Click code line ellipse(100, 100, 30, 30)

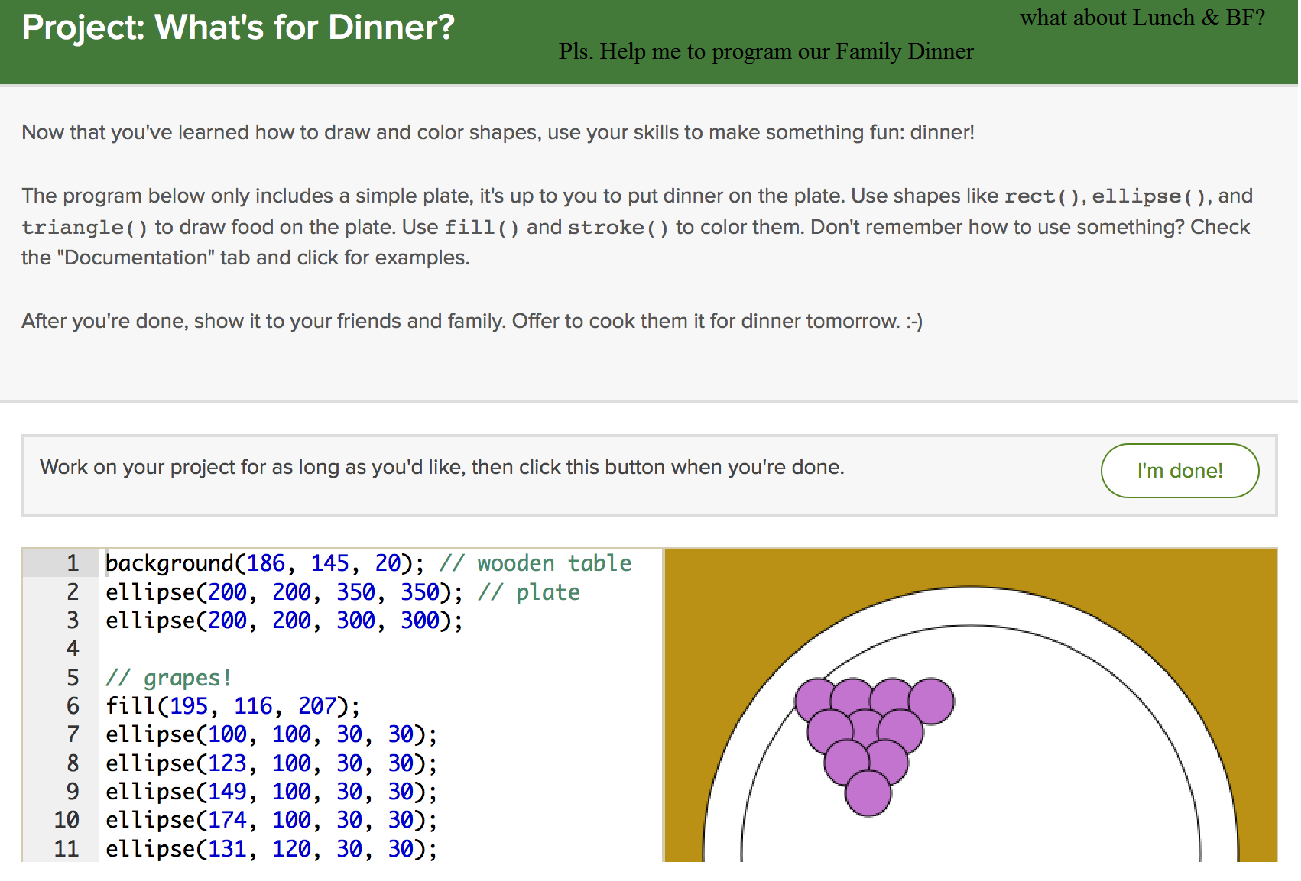pyautogui.click(x=271, y=735)
